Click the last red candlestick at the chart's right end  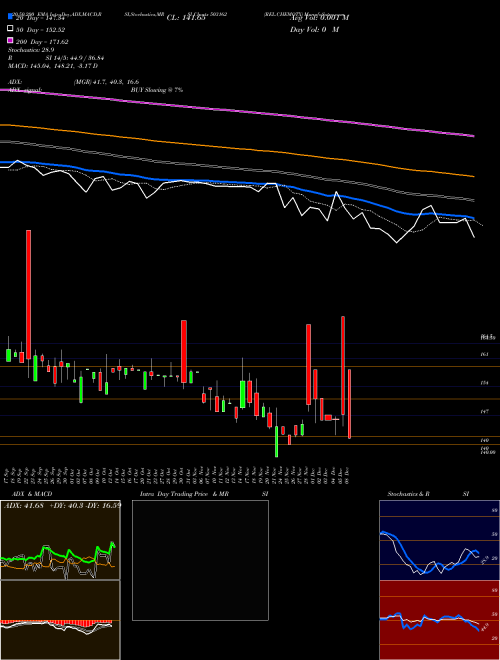(x=350, y=404)
